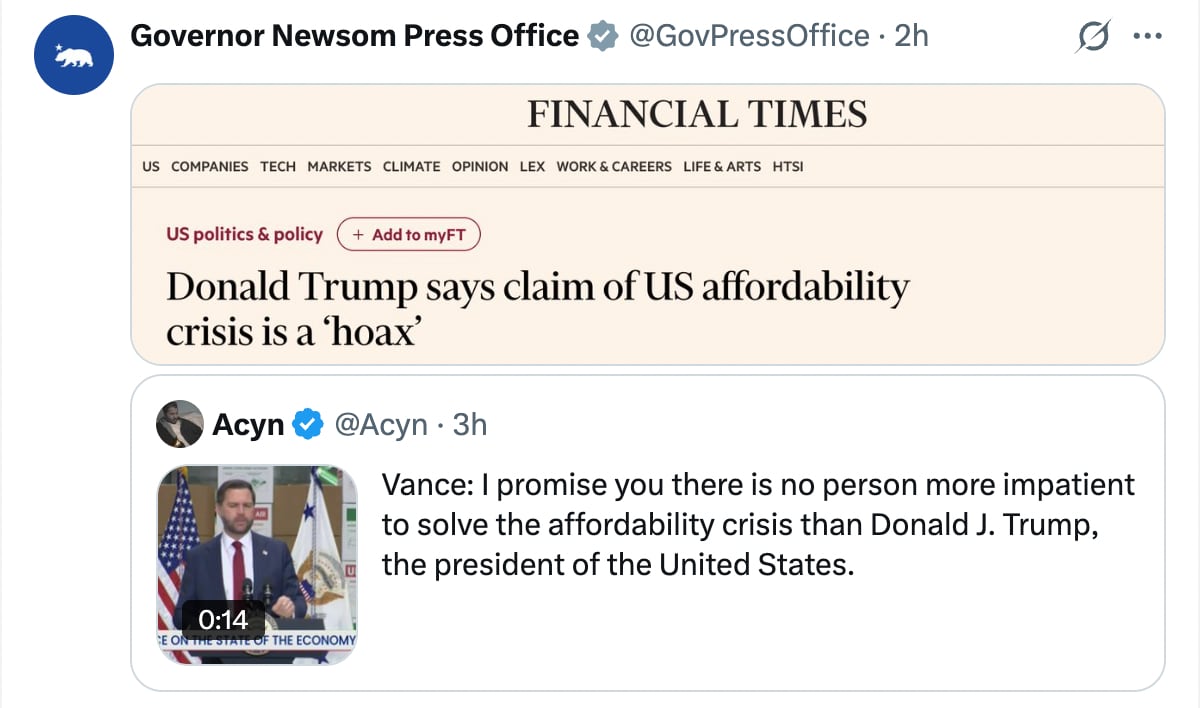
Task: Click the WORK & CAREERS nav item
Action: click(614, 167)
